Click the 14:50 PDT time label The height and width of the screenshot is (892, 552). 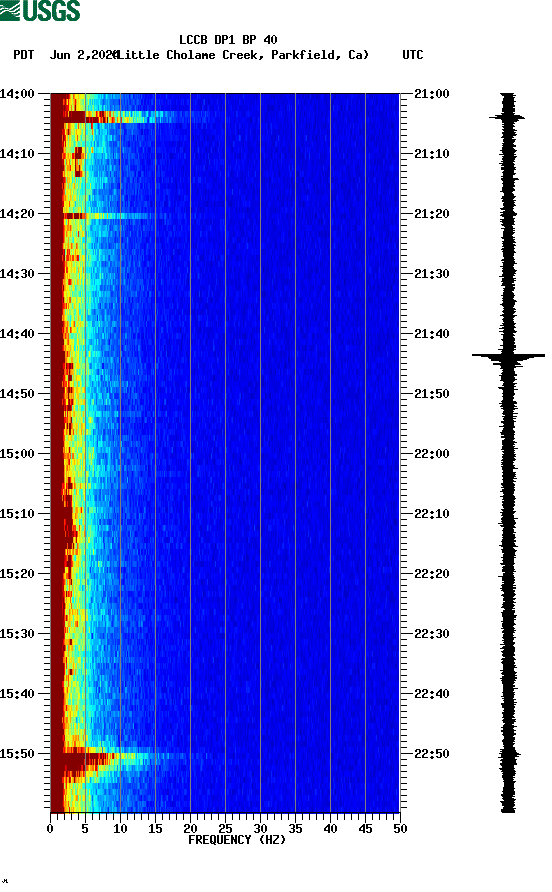click(17, 394)
